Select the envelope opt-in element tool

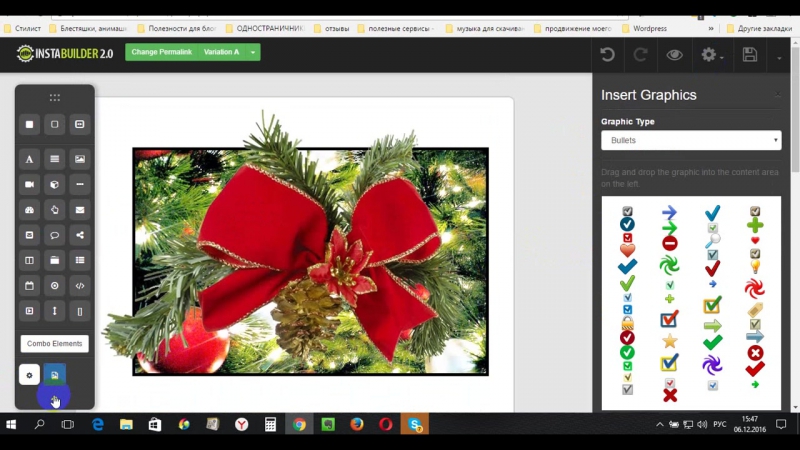[x=80, y=210]
